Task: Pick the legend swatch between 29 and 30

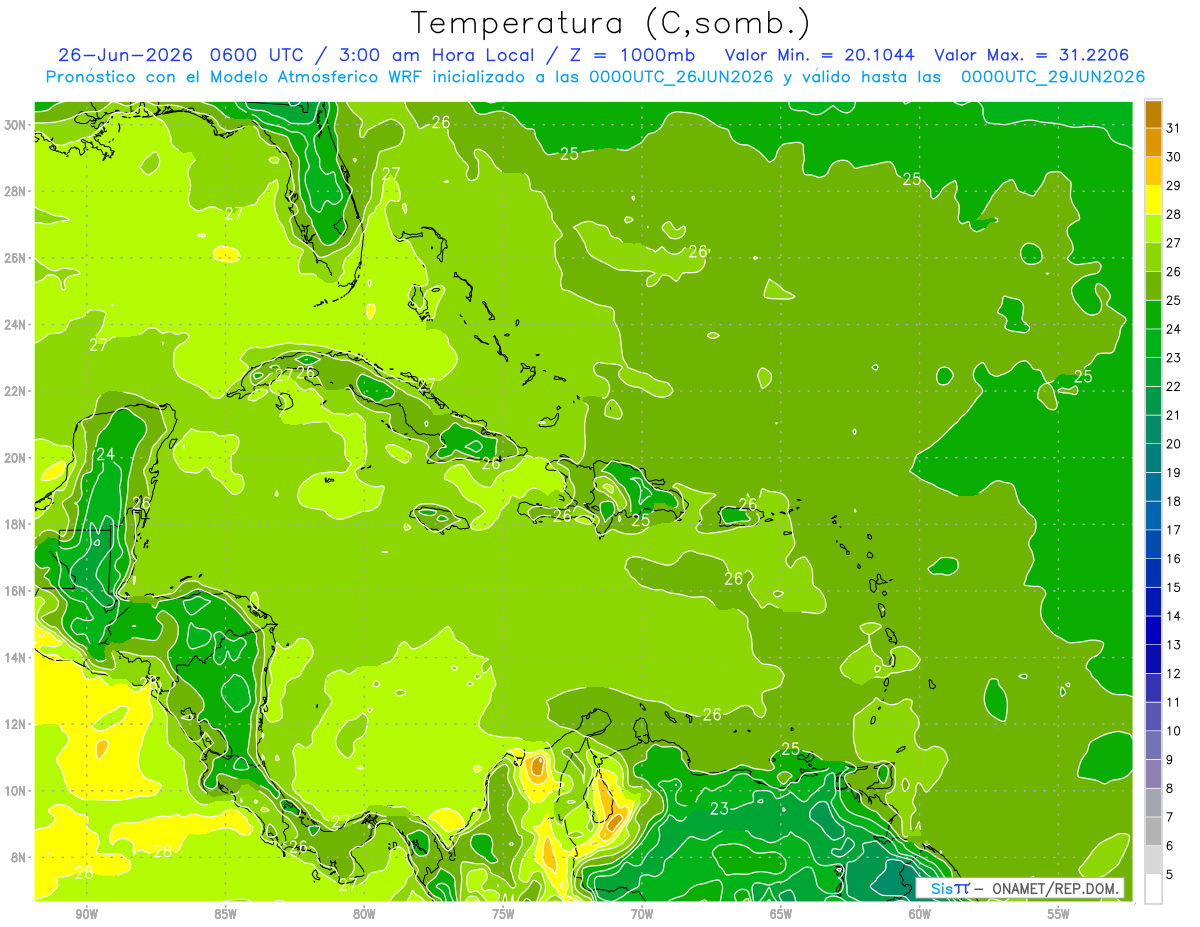Action: [1153, 172]
